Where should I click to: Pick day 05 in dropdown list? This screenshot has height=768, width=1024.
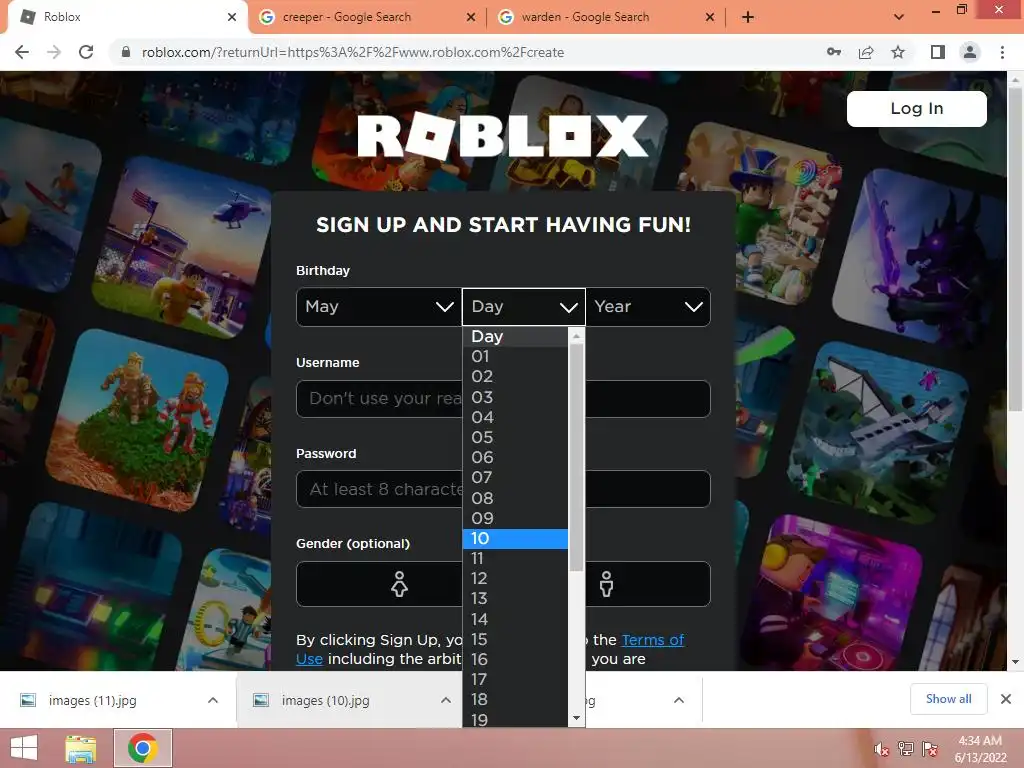515,438
